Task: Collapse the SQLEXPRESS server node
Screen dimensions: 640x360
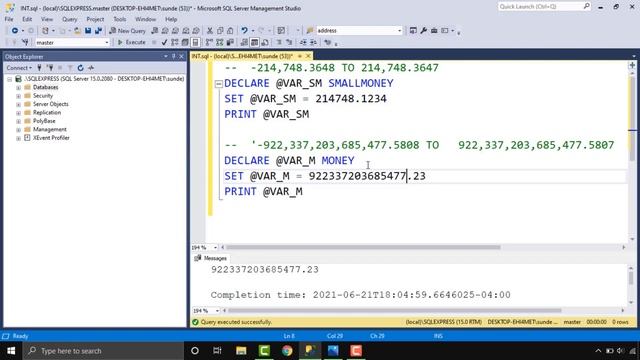Action: [9, 79]
